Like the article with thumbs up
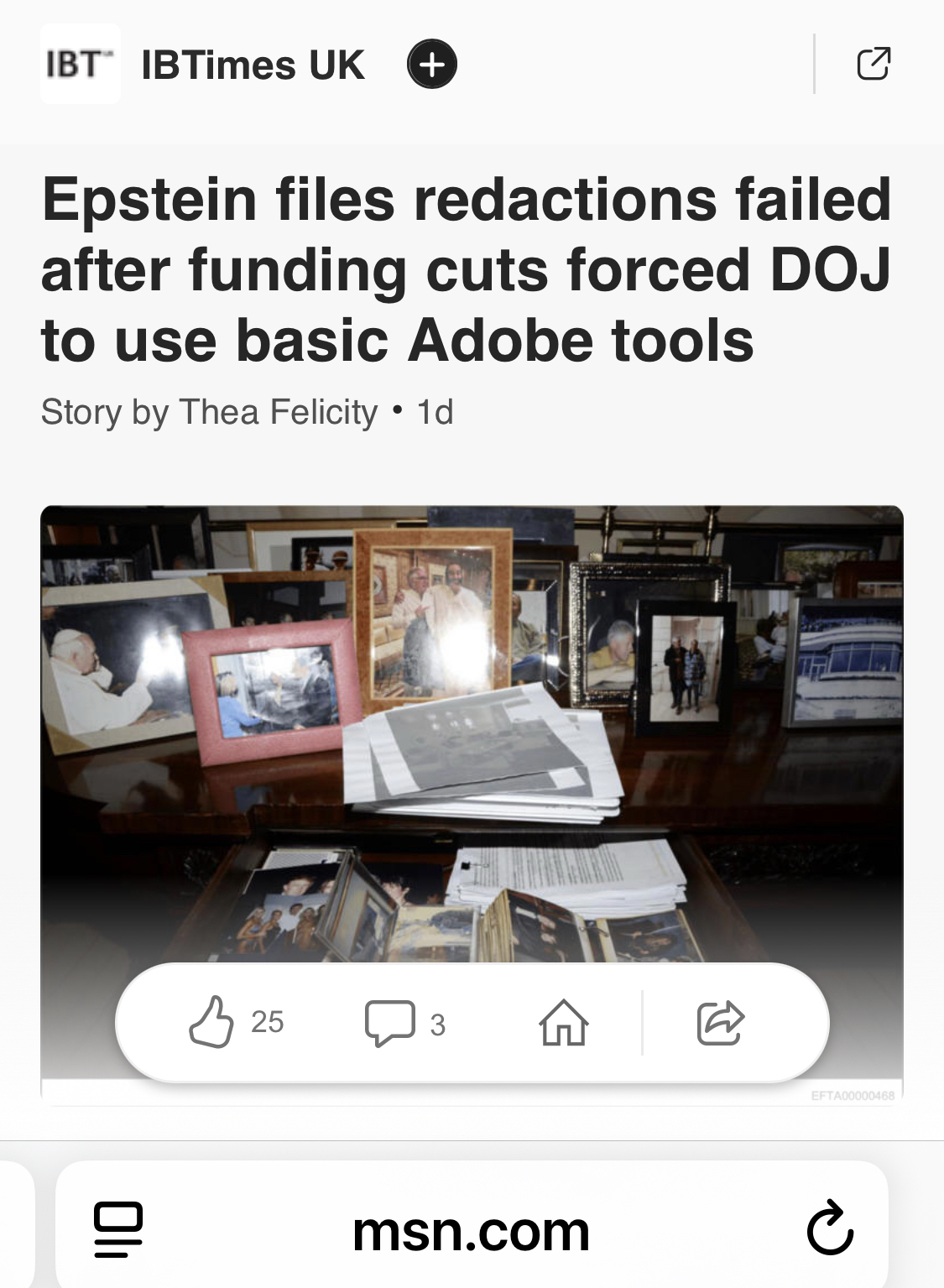 211,1022
